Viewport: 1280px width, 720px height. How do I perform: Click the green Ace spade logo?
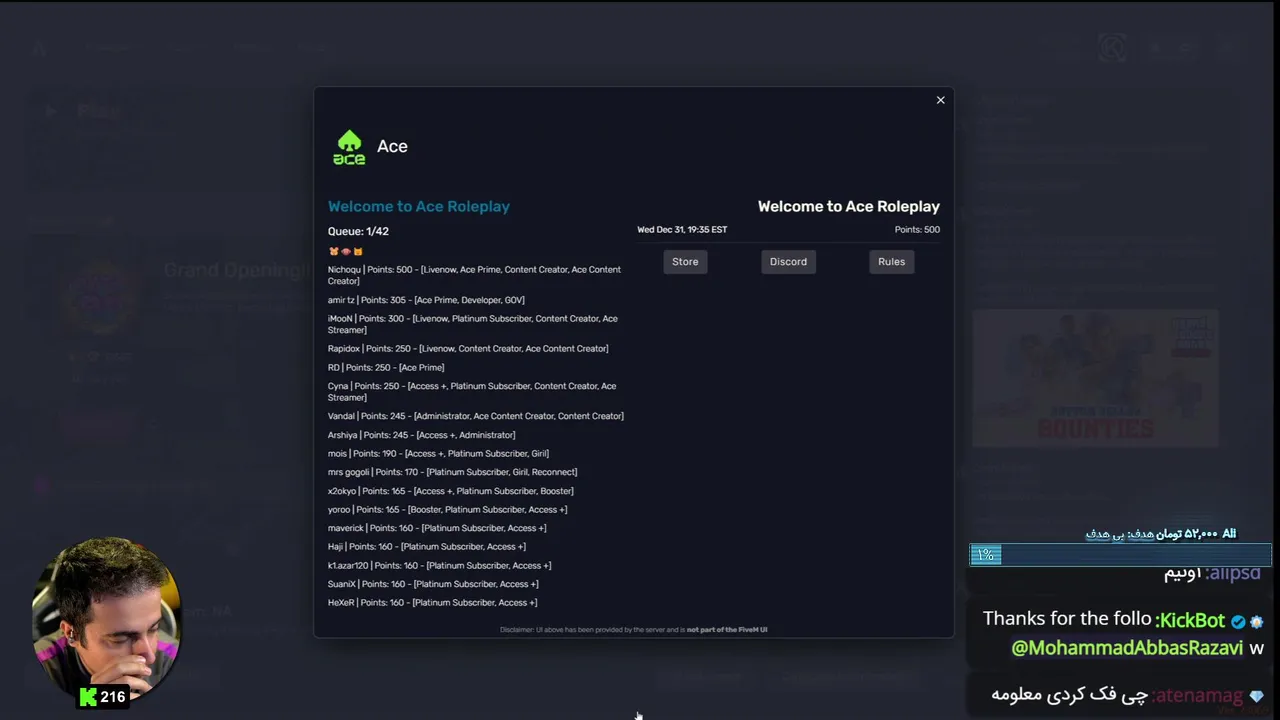click(349, 147)
